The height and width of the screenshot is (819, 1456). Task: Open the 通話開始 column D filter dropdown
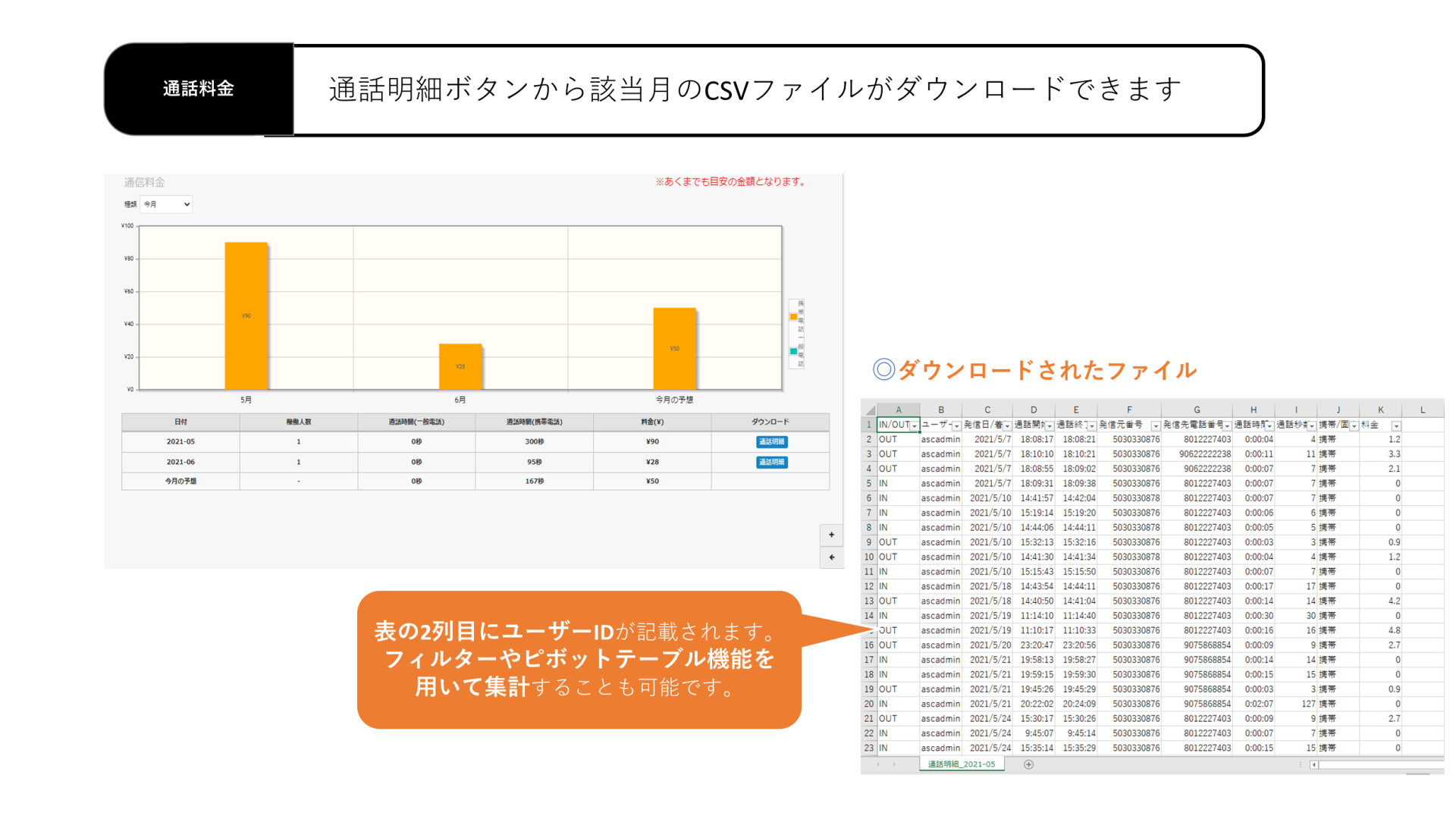(x=1050, y=425)
